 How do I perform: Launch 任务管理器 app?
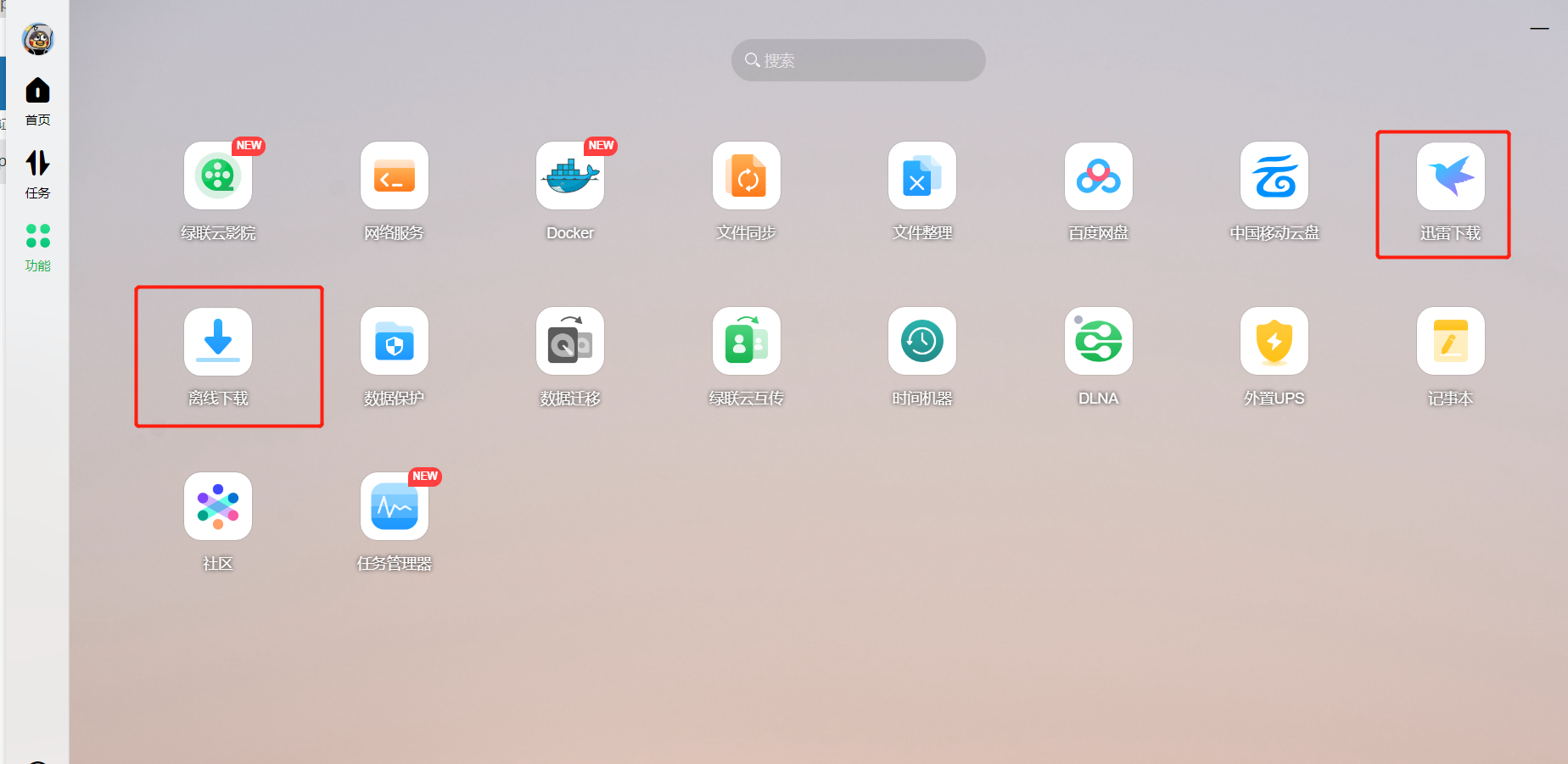[395, 506]
